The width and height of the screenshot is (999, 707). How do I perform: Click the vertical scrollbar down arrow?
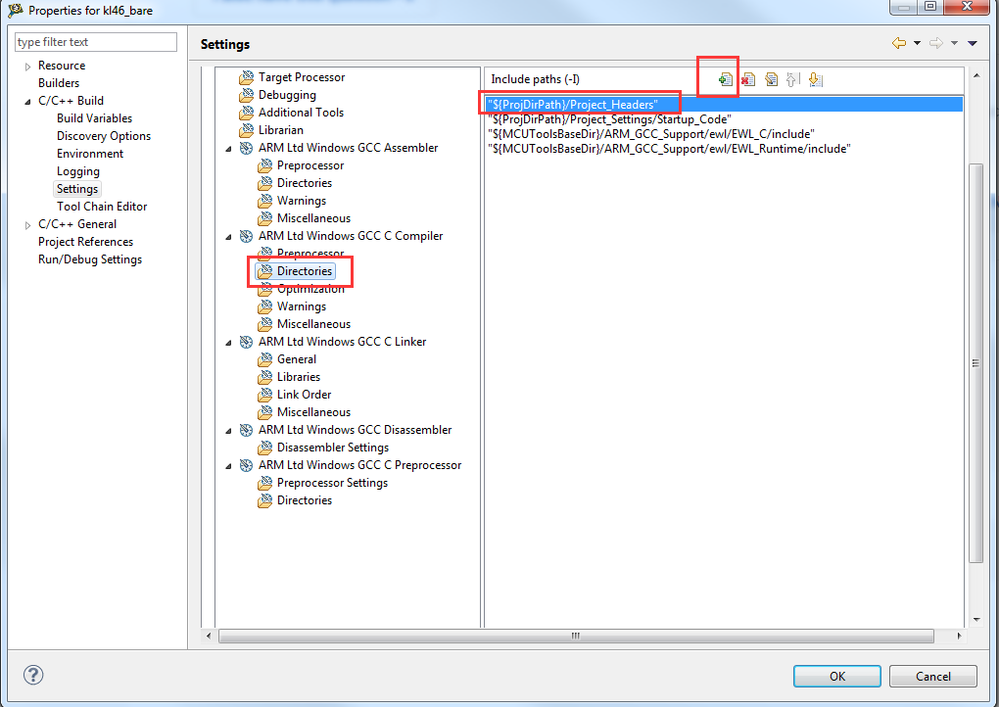pos(976,620)
